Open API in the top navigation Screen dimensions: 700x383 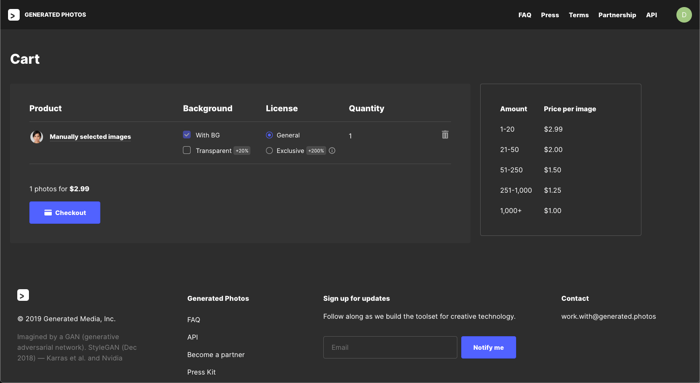(x=651, y=15)
